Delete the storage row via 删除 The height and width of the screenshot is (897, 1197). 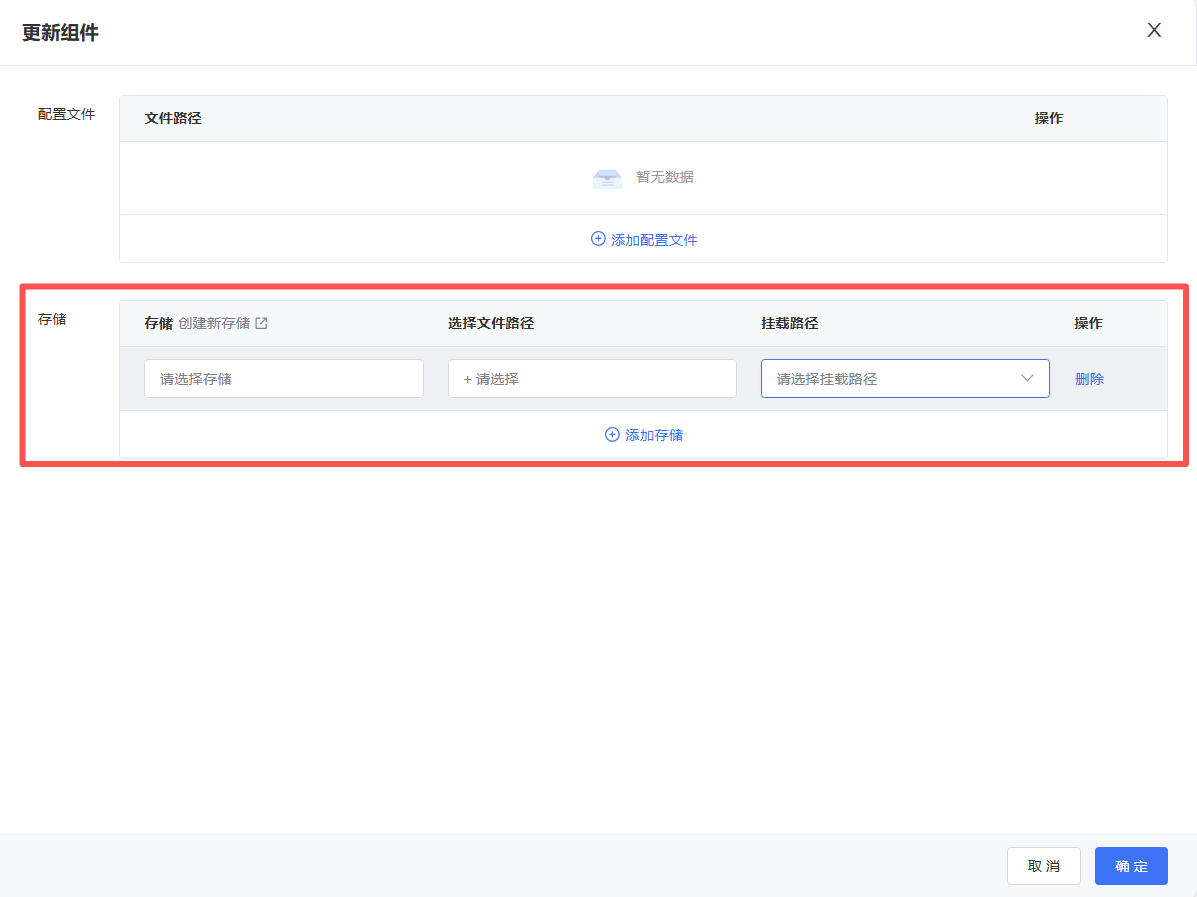(1089, 379)
